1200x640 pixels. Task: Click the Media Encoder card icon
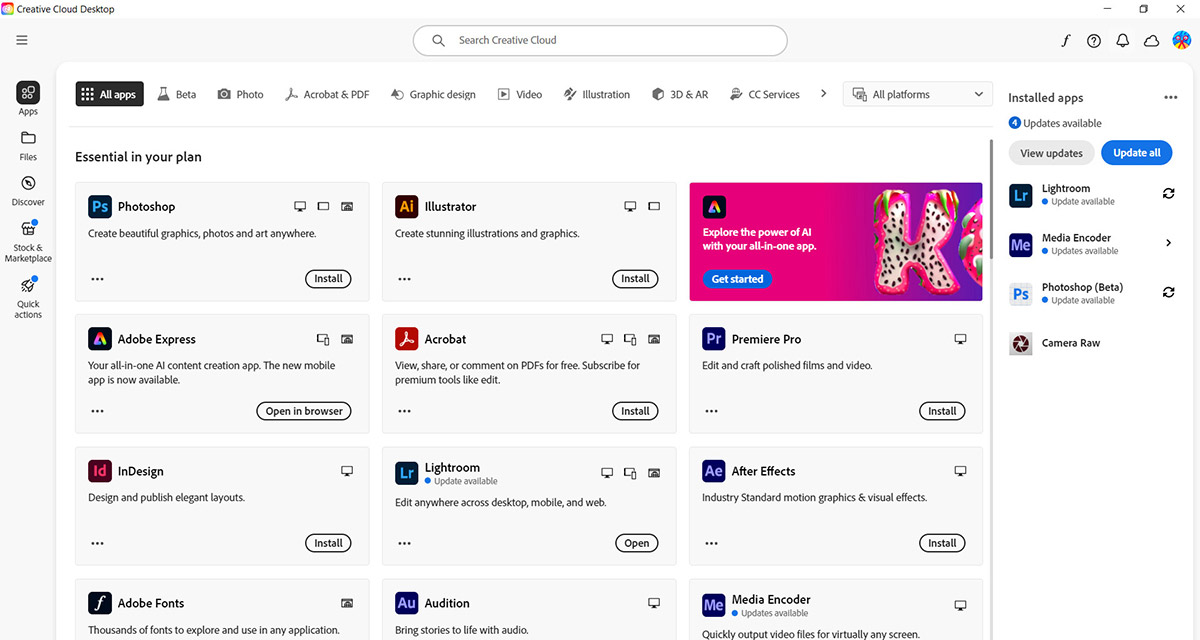point(713,605)
